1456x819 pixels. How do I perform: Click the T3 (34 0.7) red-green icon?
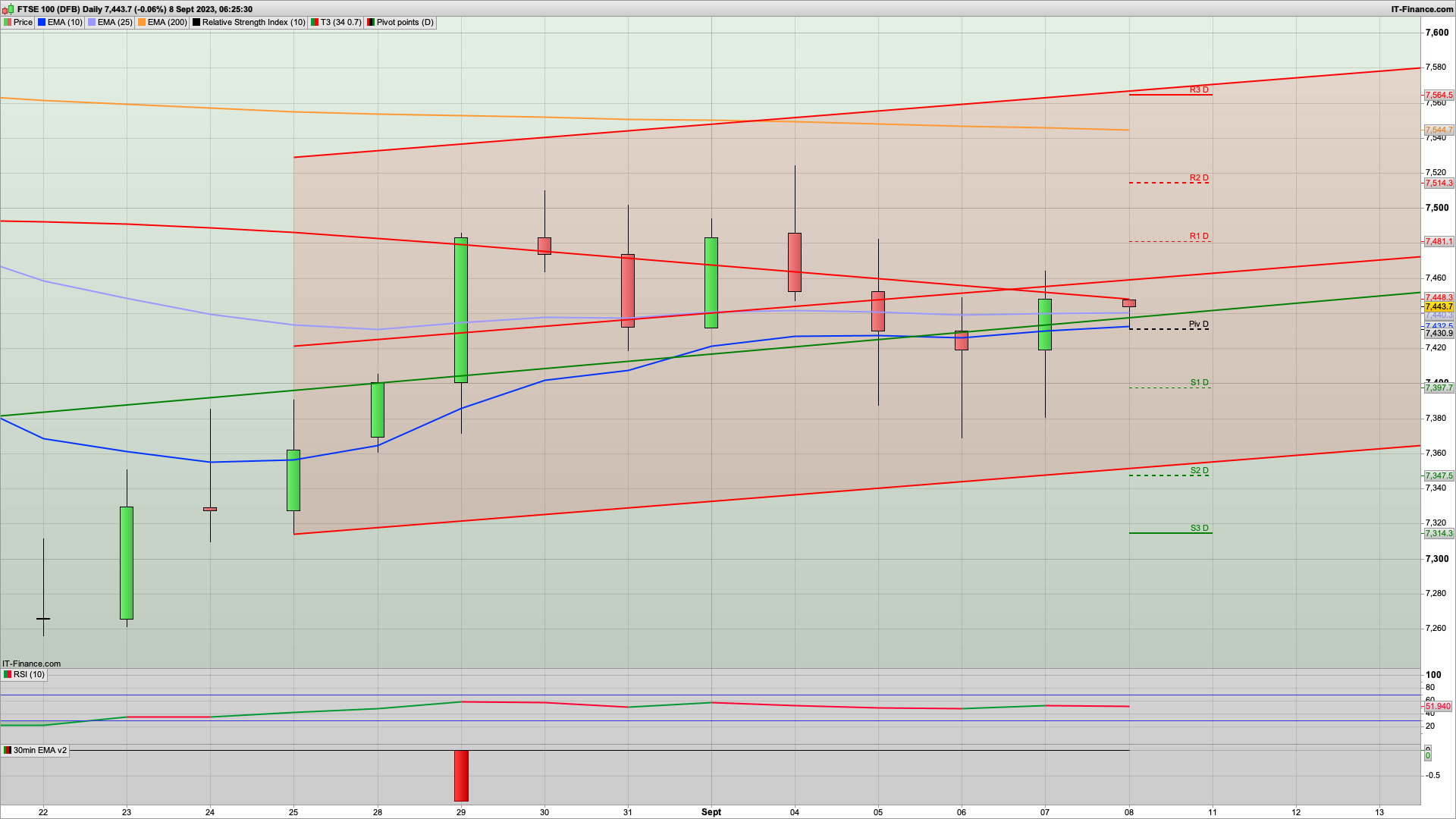(315, 23)
